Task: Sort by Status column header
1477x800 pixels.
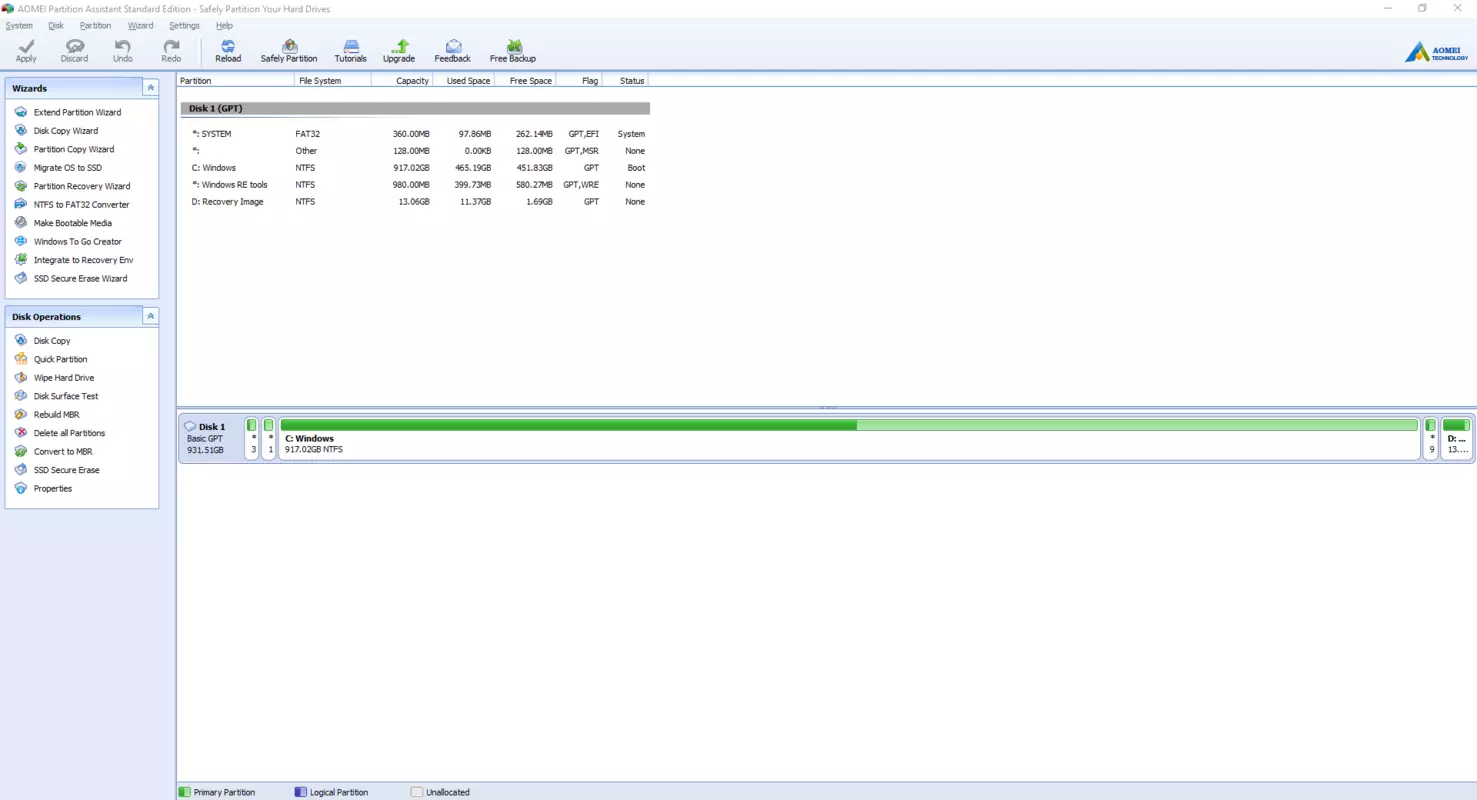Action: [626, 80]
